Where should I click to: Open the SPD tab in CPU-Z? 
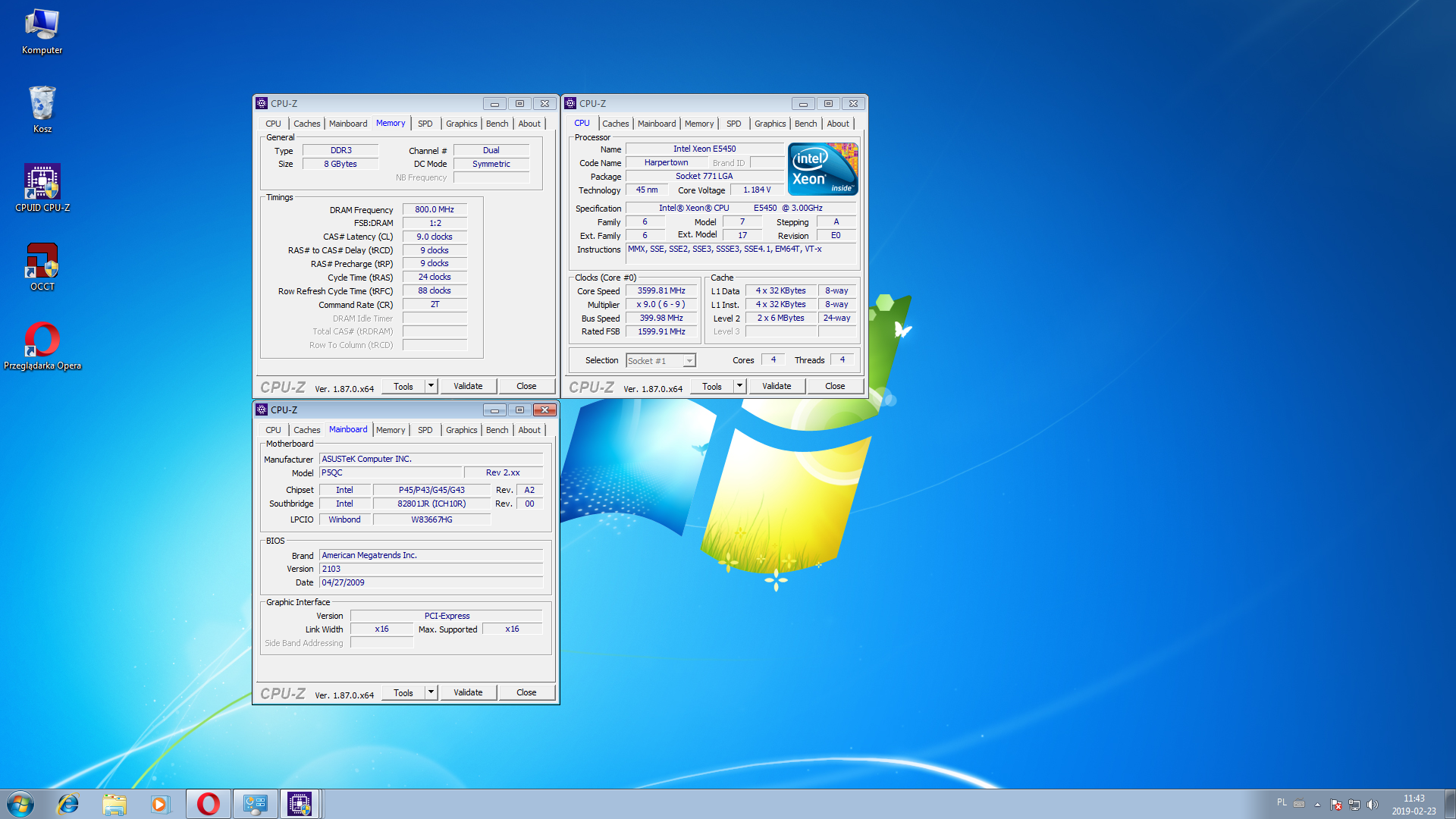pyautogui.click(x=425, y=123)
